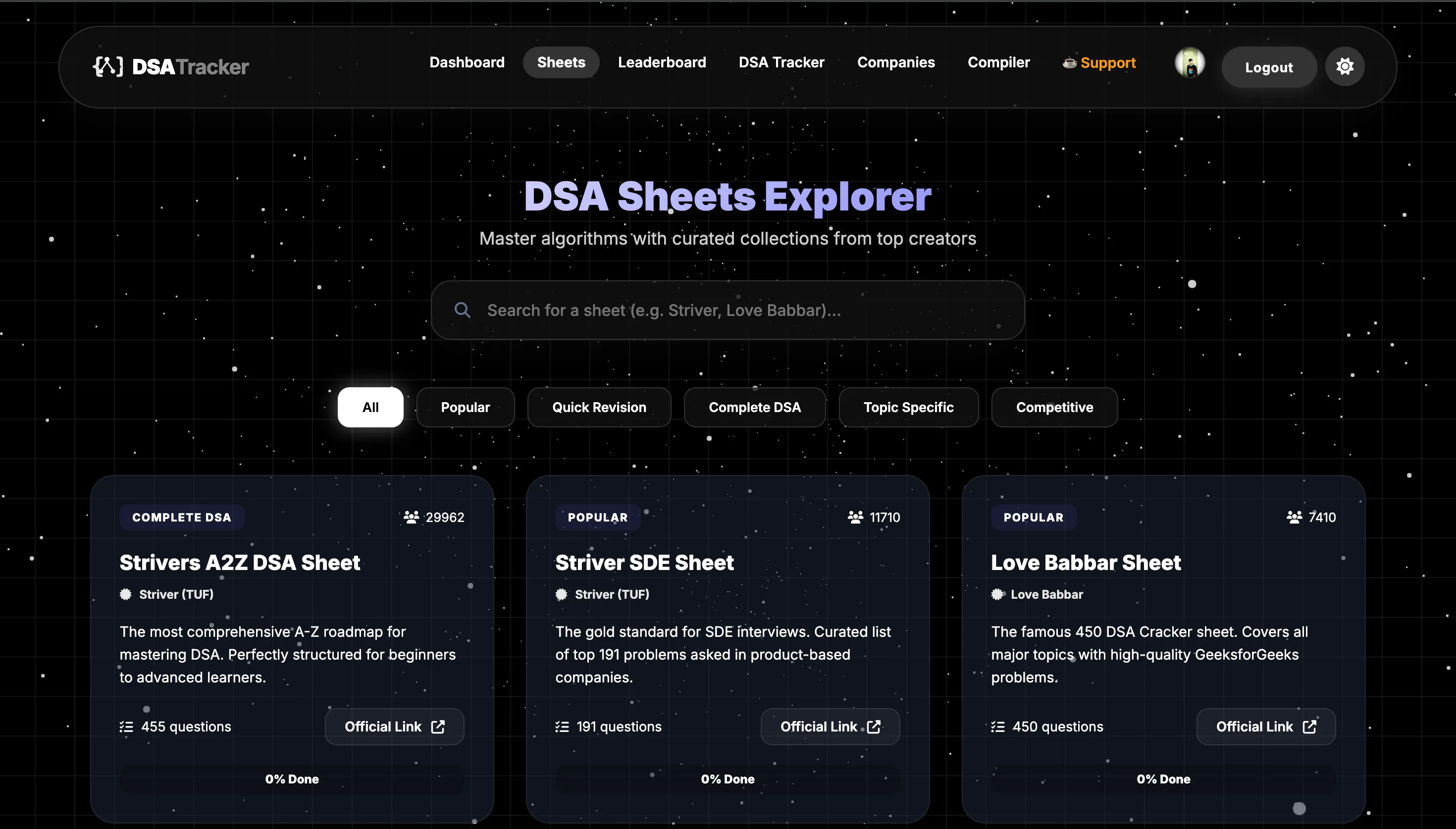Click POPULAR badge on Striver SDE card

pos(598,517)
